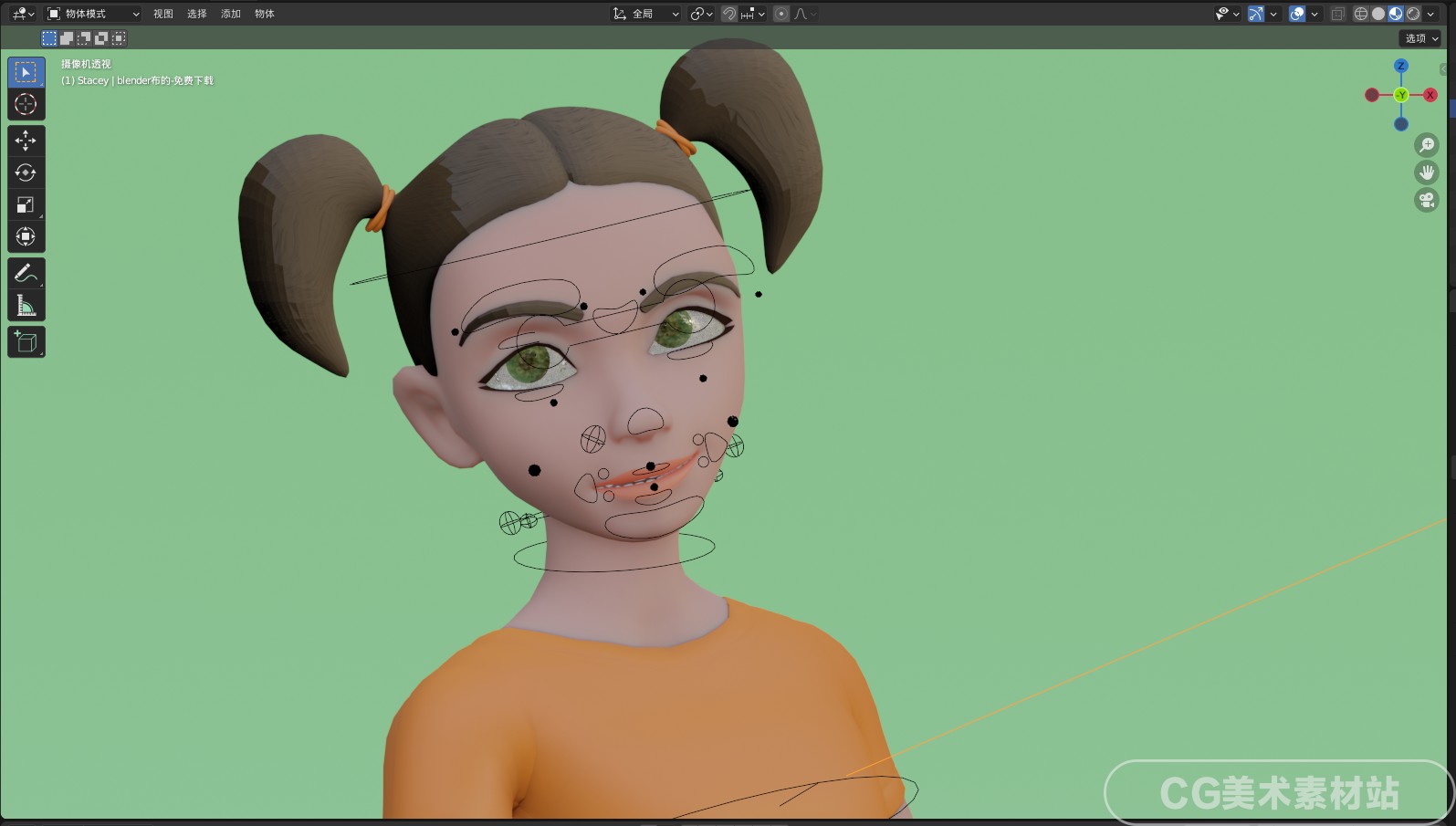1456x826 pixels.
Task: Set selection mode to Extend
Action: coord(67,38)
